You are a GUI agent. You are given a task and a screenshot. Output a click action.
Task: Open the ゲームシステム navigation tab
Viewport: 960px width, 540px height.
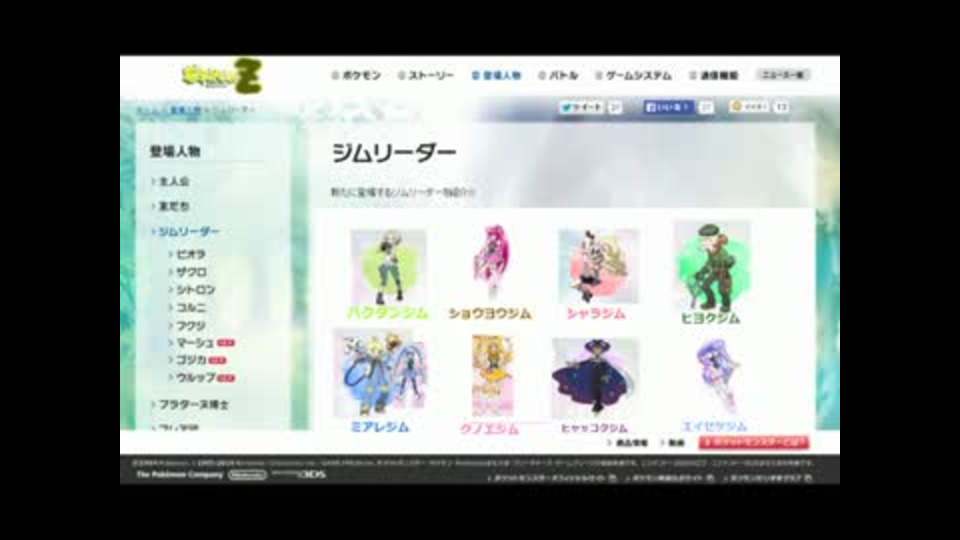point(634,75)
